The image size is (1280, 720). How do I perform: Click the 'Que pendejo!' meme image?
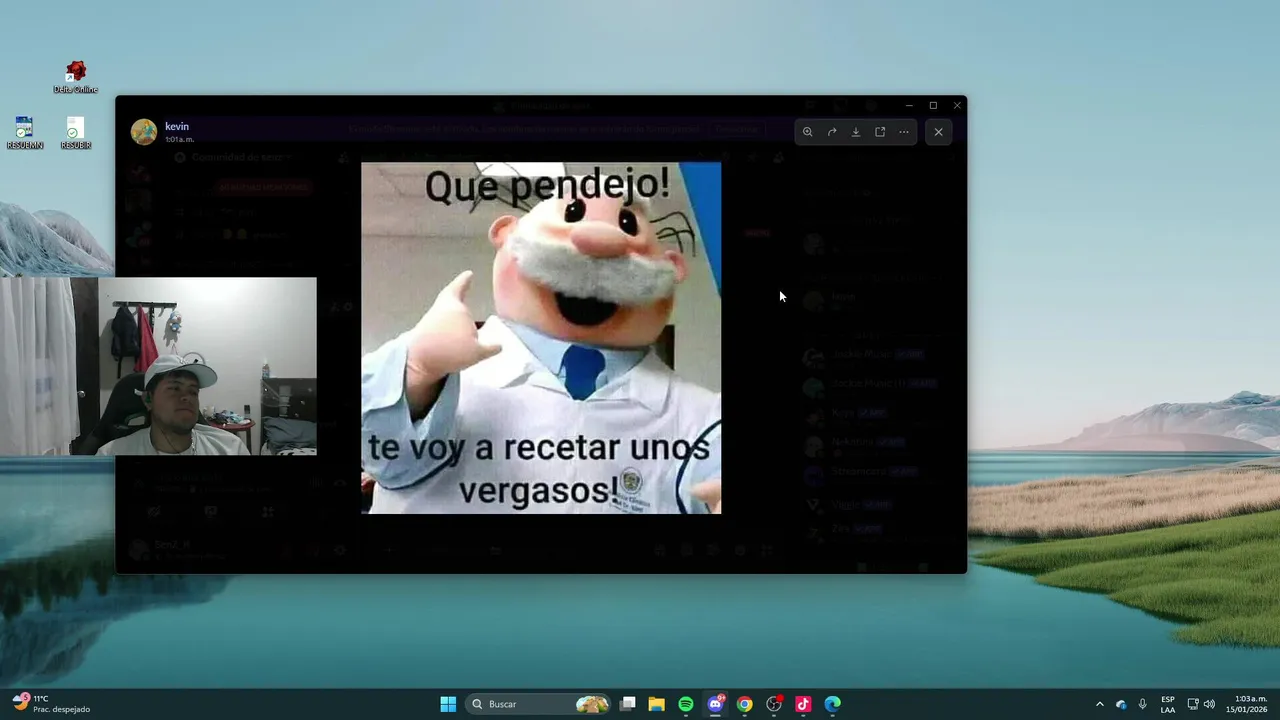pyautogui.click(x=541, y=338)
